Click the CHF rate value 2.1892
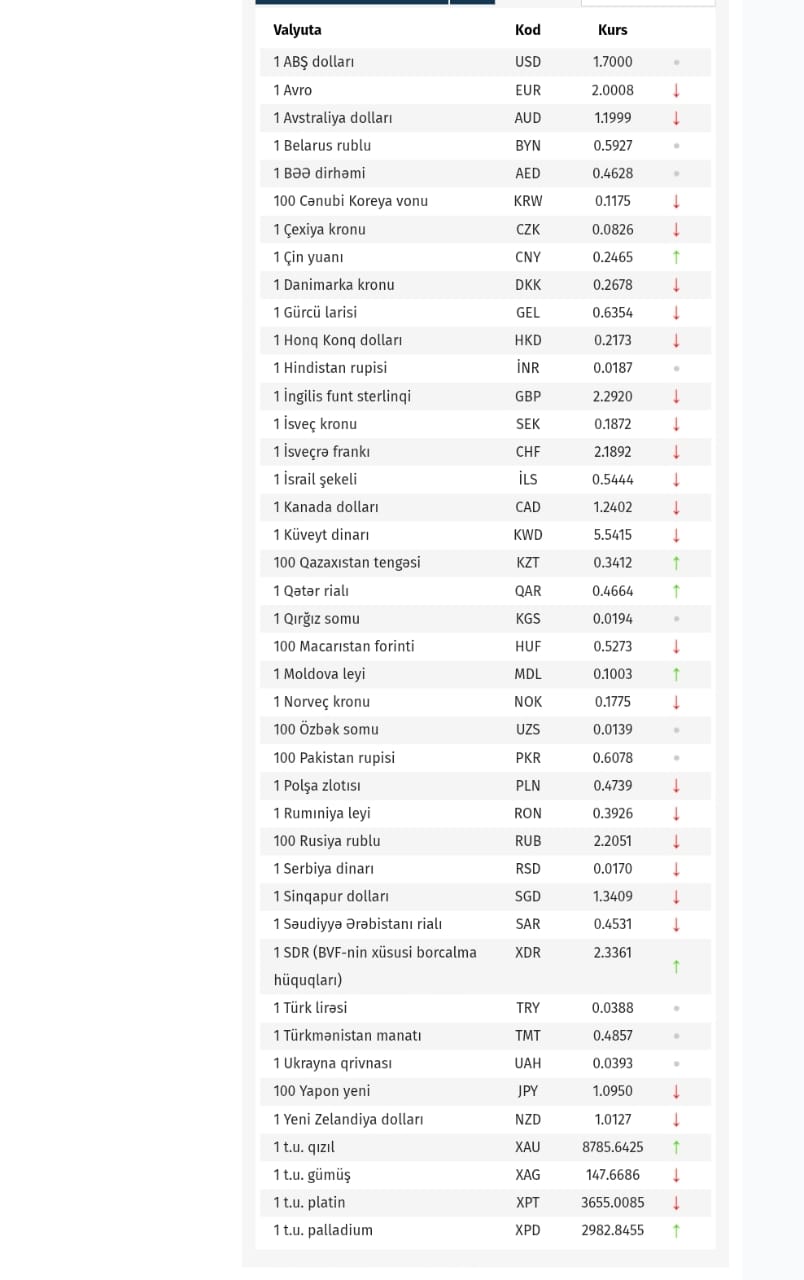 [x=612, y=452]
